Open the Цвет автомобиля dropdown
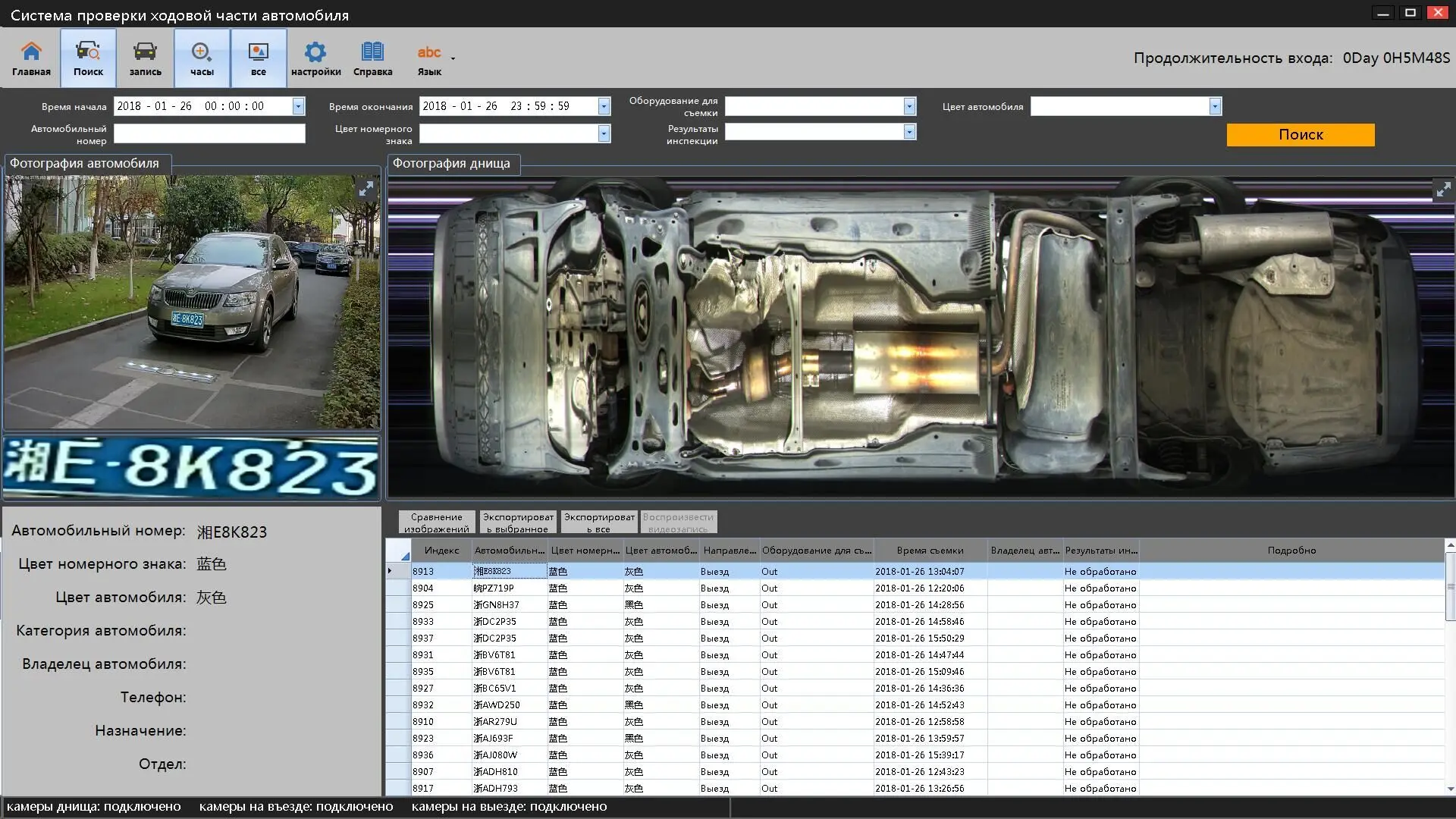The width and height of the screenshot is (1456, 819). (1215, 106)
